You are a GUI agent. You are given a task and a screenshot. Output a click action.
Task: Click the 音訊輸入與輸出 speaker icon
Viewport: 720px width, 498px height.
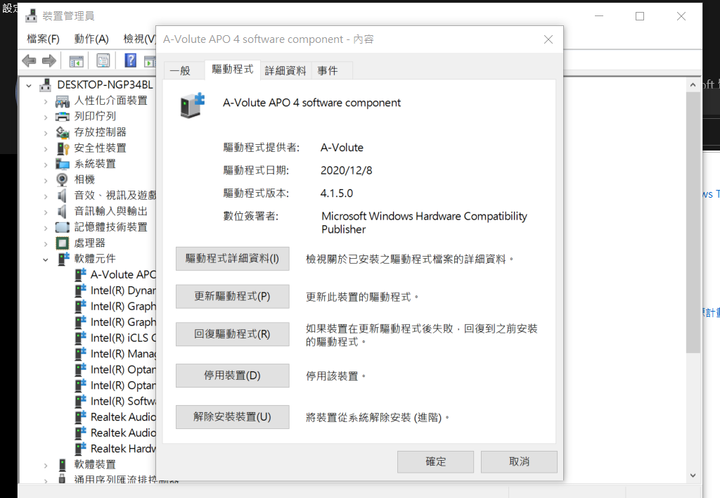pos(62,211)
